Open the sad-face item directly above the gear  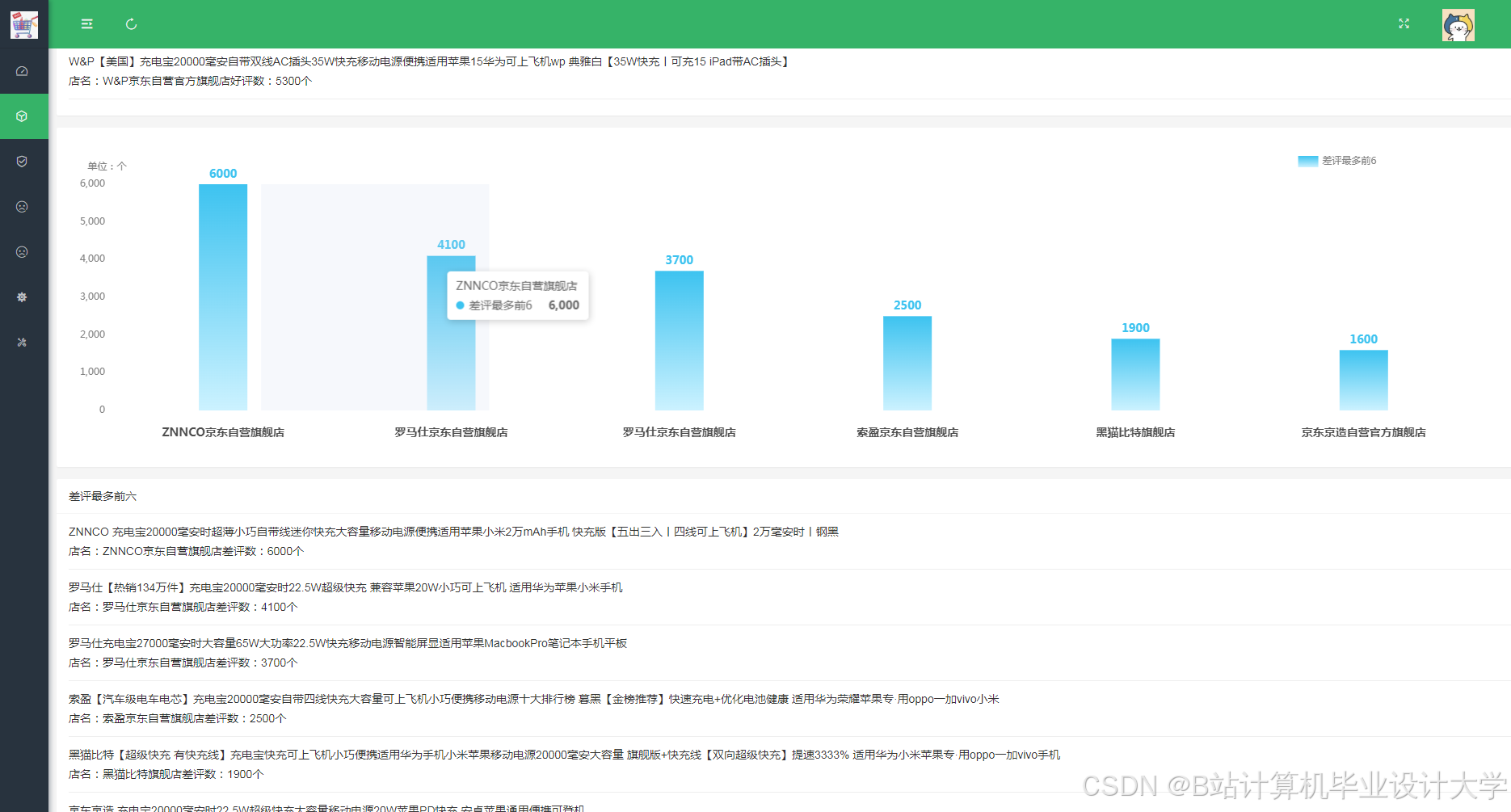[x=23, y=252]
